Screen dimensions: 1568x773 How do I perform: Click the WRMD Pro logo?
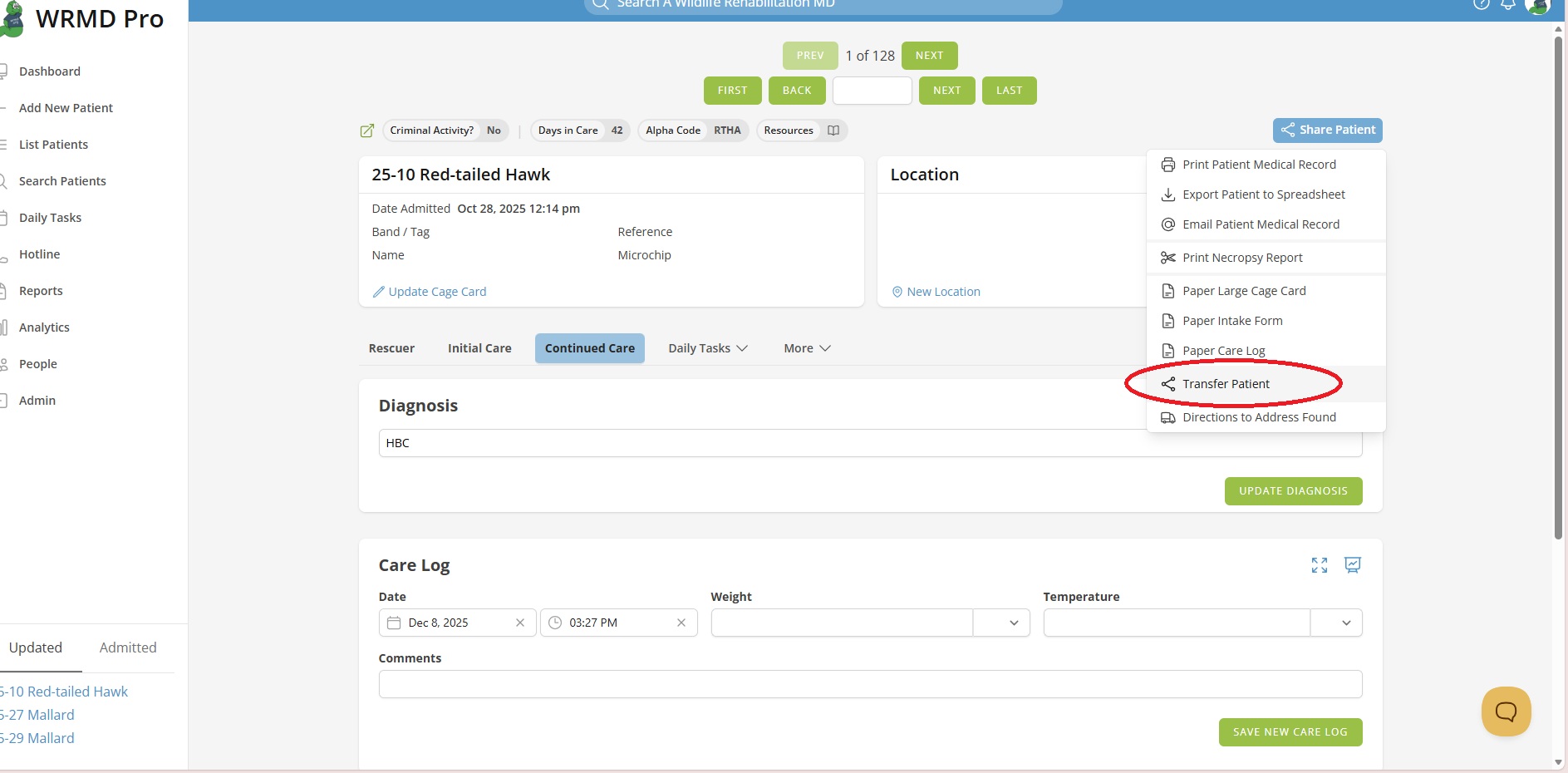coord(82,18)
